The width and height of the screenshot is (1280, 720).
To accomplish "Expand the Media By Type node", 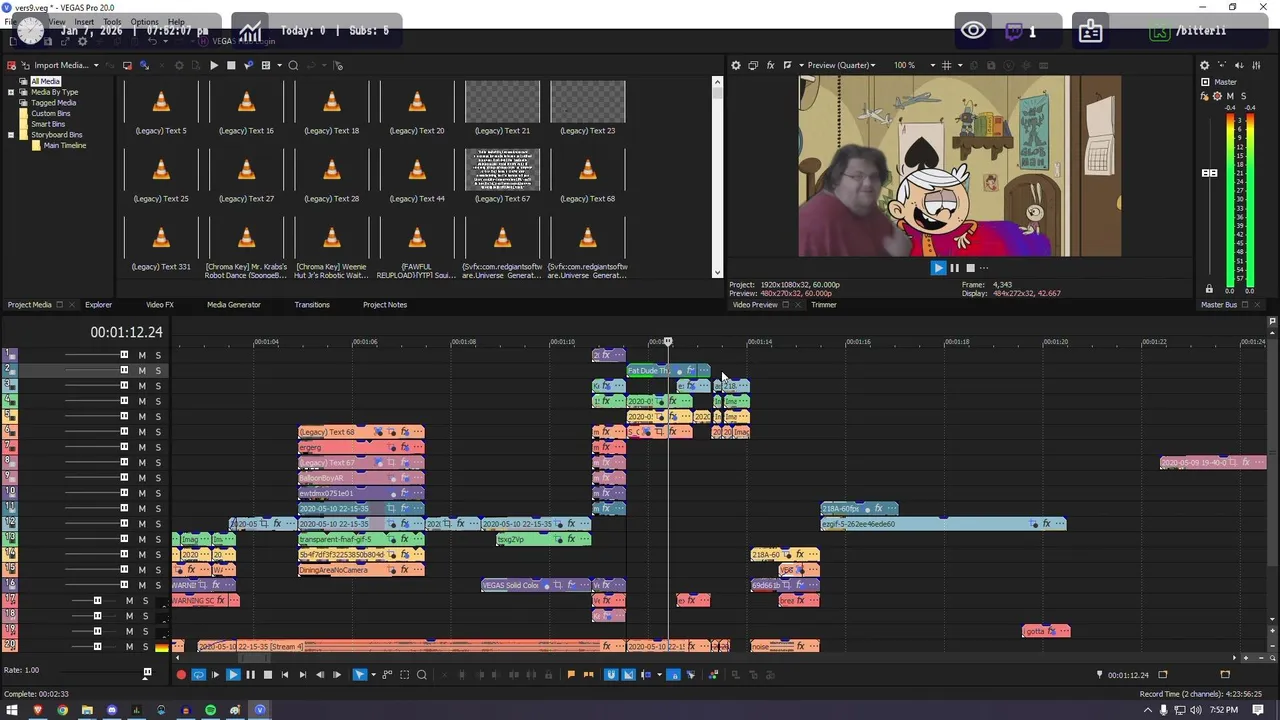I will point(11,92).
